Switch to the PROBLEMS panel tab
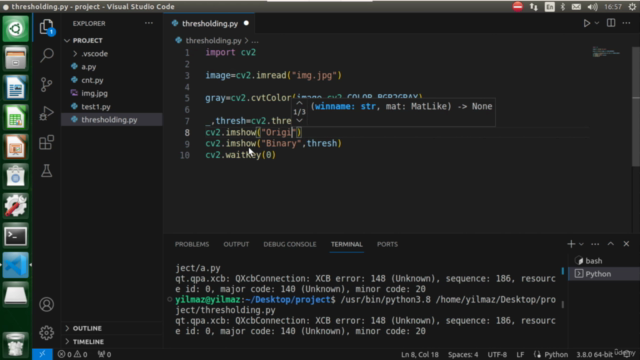The width and height of the screenshot is (640, 360). (192, 244)
